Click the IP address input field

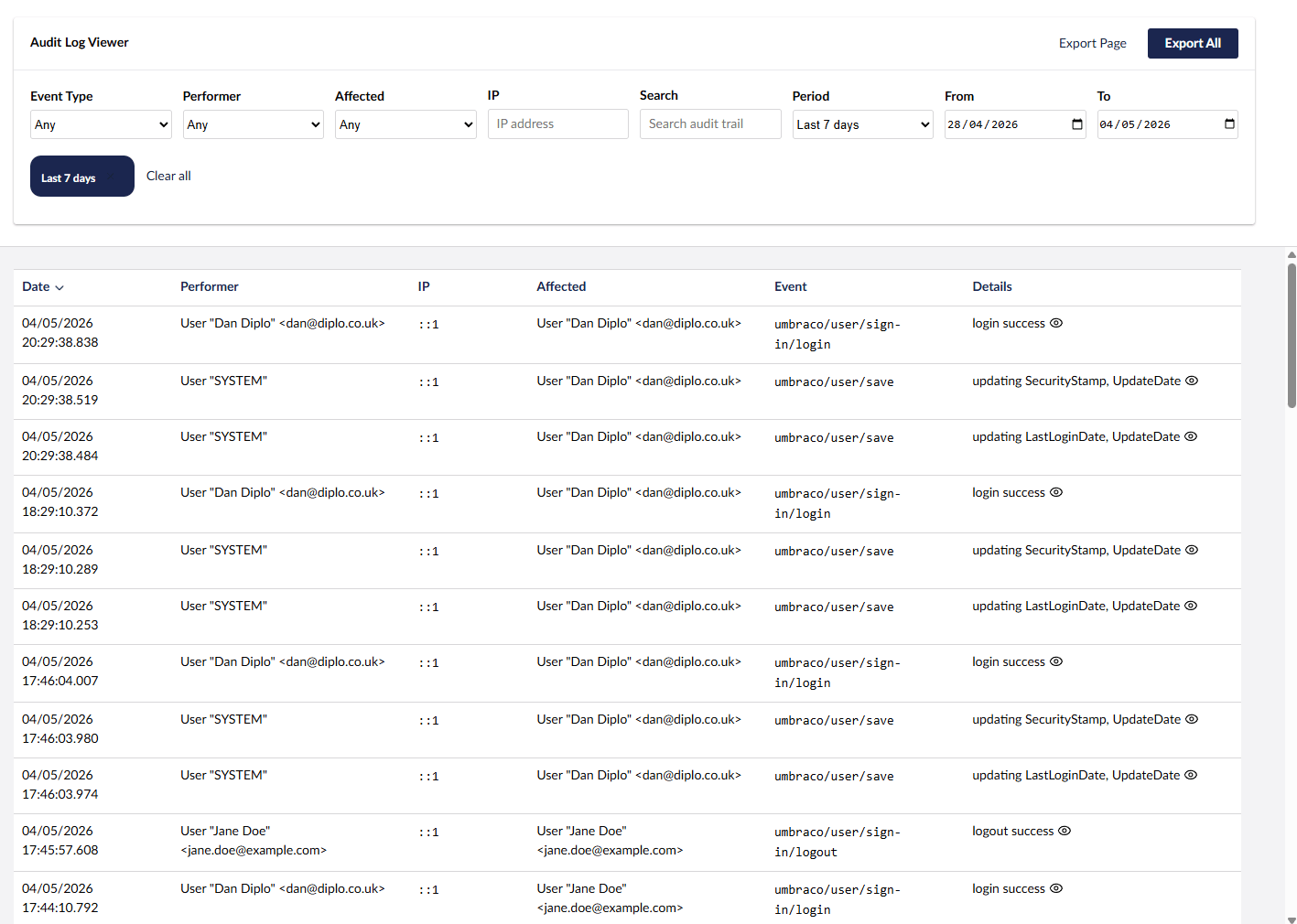pyautogui.click(x=558, y=124)
